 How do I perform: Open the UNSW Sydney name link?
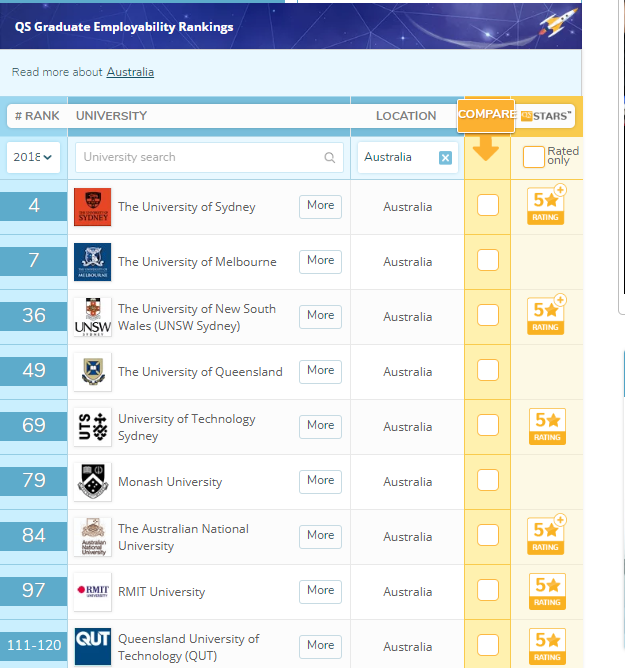coord(197,317)
